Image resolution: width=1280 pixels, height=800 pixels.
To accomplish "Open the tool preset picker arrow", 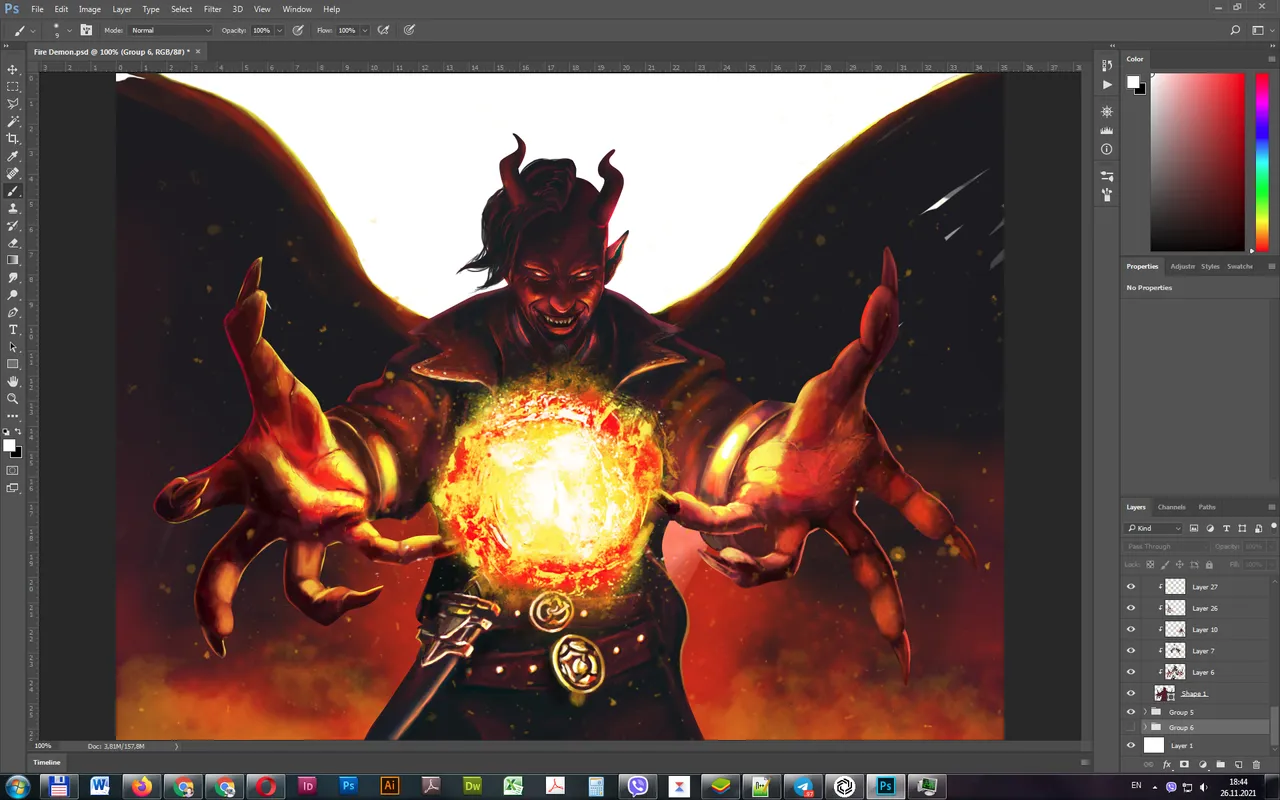I will click(x=33, y=30).
